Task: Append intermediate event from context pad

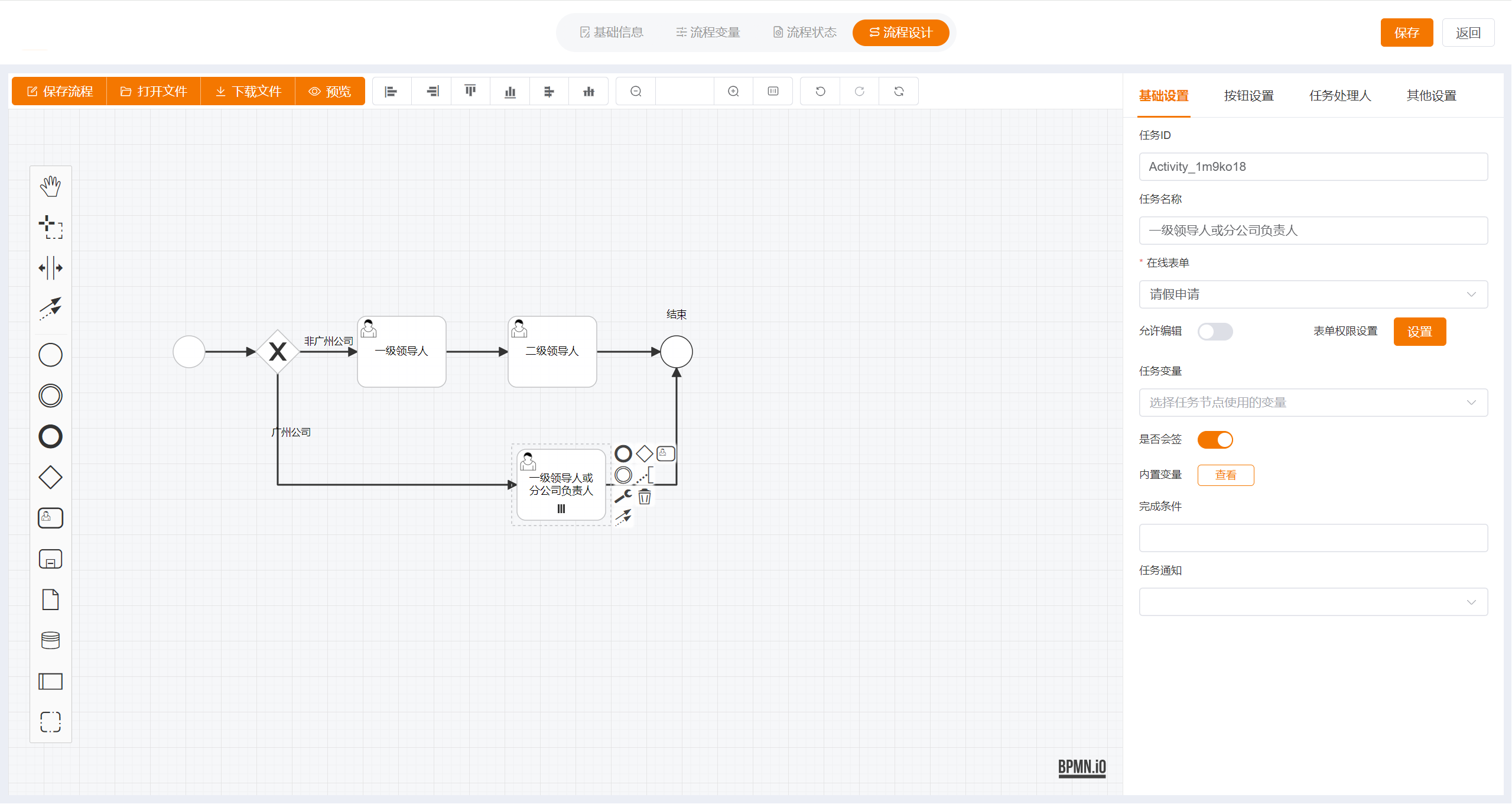Action: tap(623, 475)
